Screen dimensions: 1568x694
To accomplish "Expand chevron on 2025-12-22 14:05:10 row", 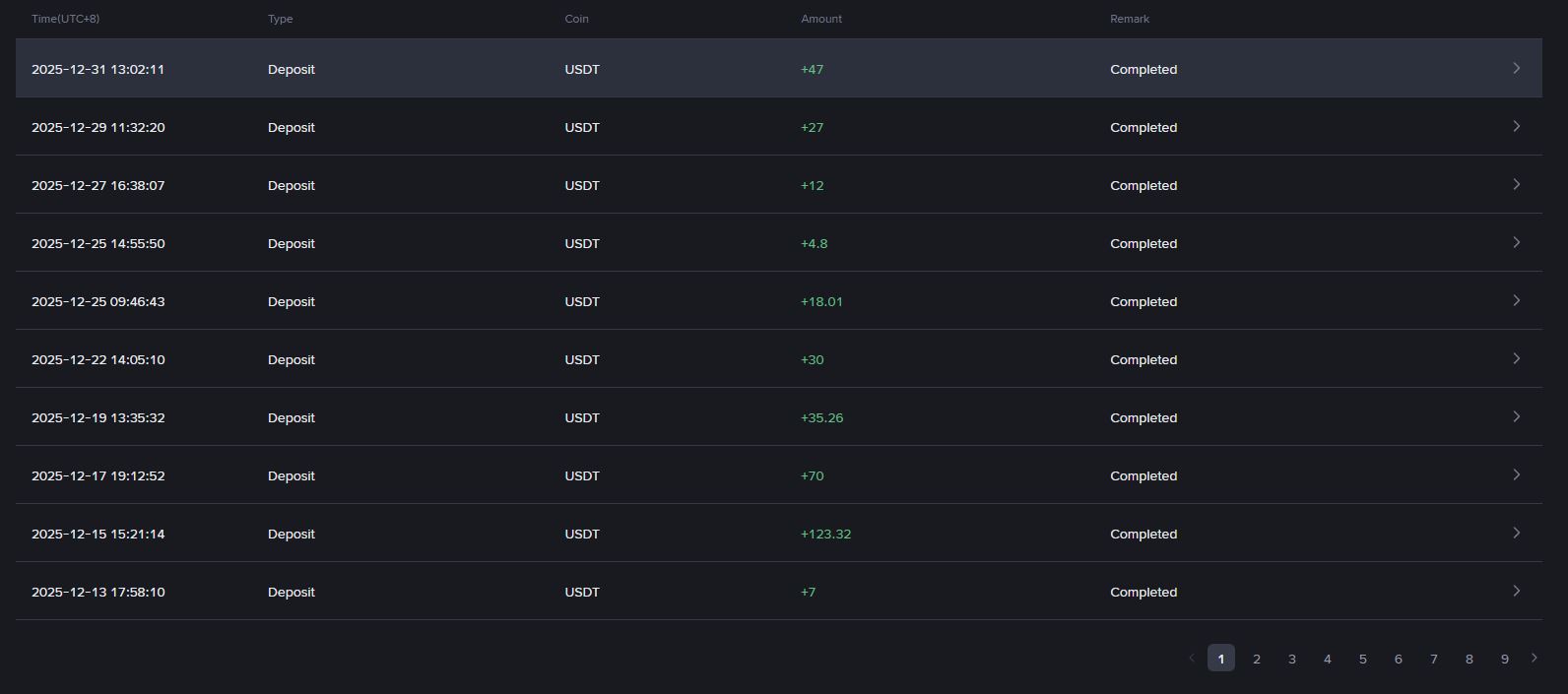I will click(1517, 358).
